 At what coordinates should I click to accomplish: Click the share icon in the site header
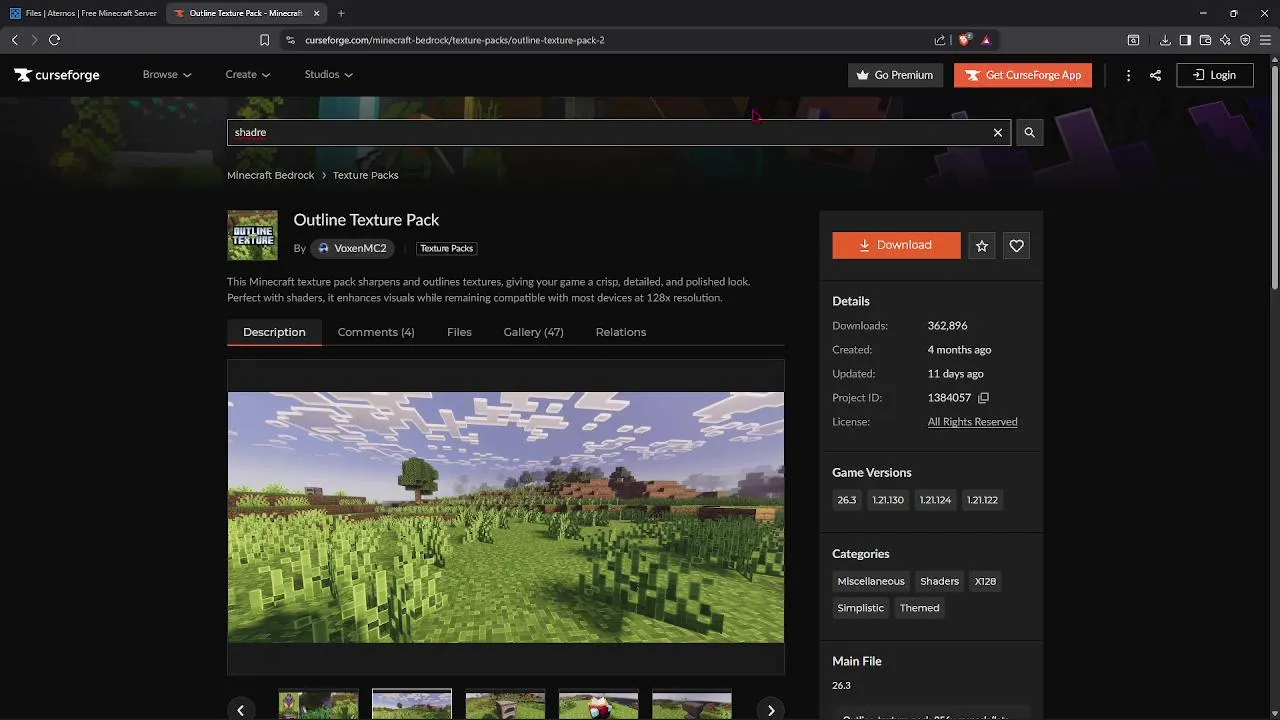click(x=1155, y=75)
